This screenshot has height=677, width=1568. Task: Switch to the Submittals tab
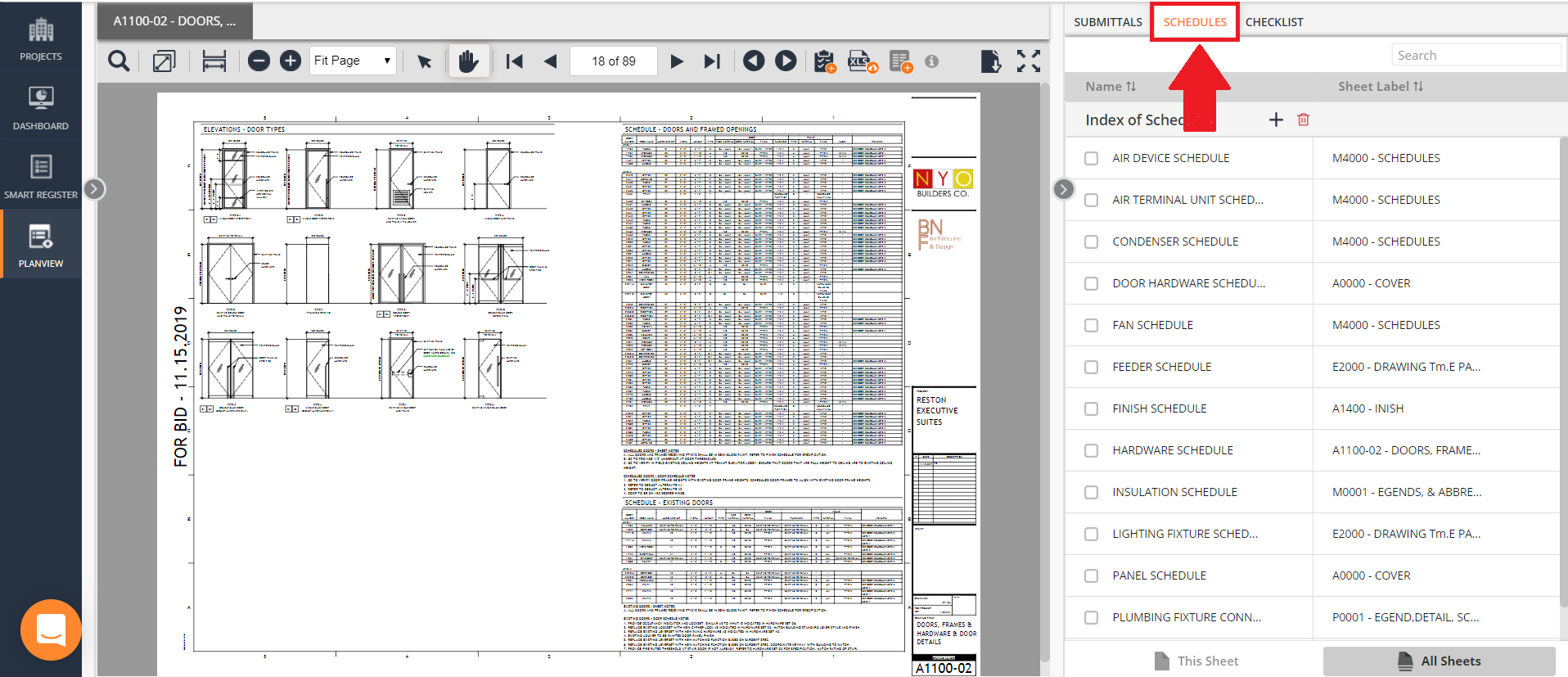click(1108, 22)
